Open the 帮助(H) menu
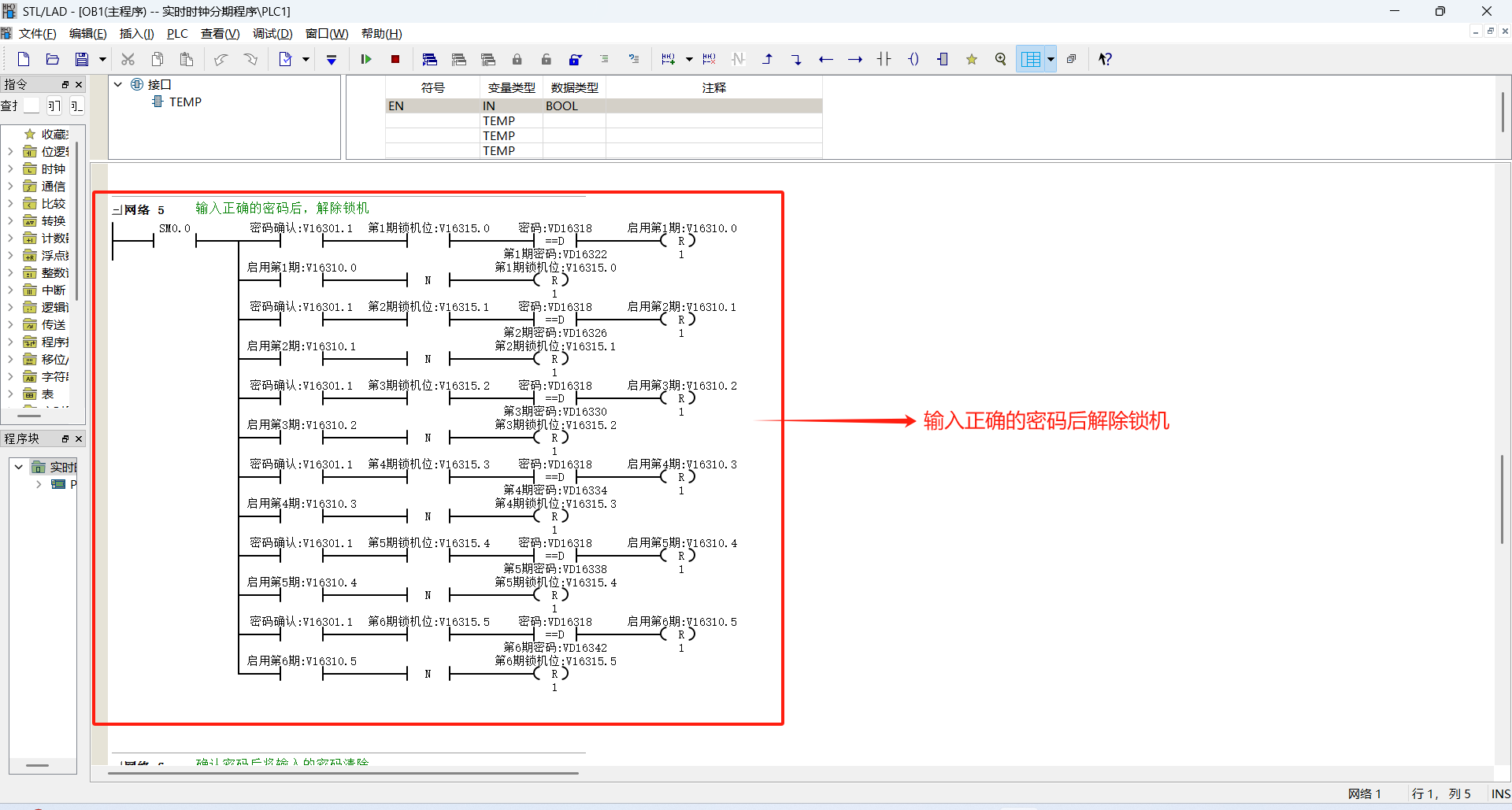 coord(382,33)
